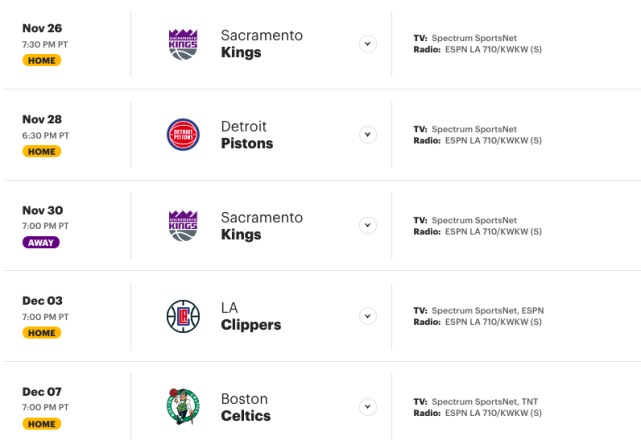Expand the Nov 30 Kings away game chevron
Viewport: 641px width, 445px height.
368,225
